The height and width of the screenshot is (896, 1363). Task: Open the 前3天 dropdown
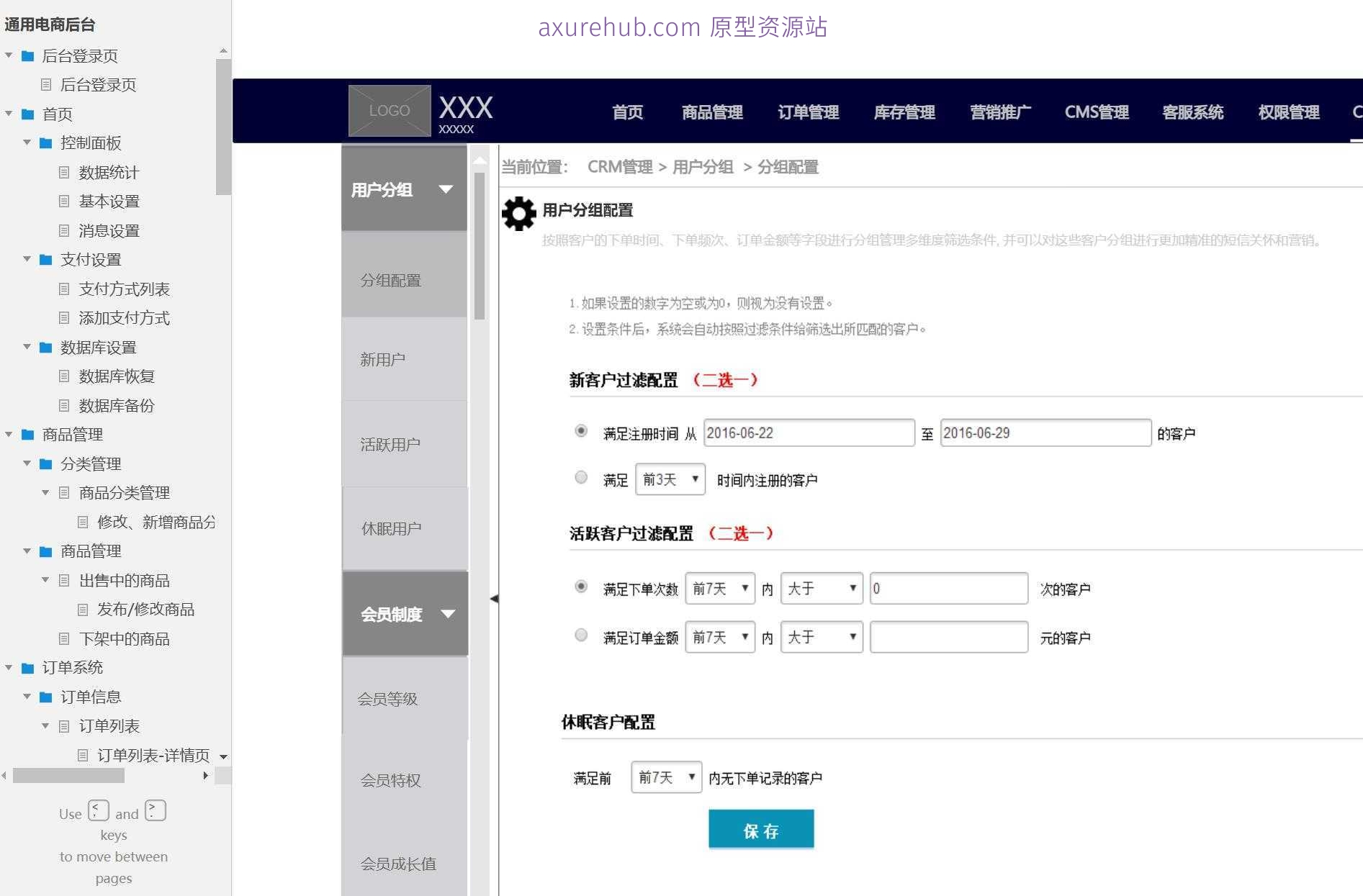(670, 479)
